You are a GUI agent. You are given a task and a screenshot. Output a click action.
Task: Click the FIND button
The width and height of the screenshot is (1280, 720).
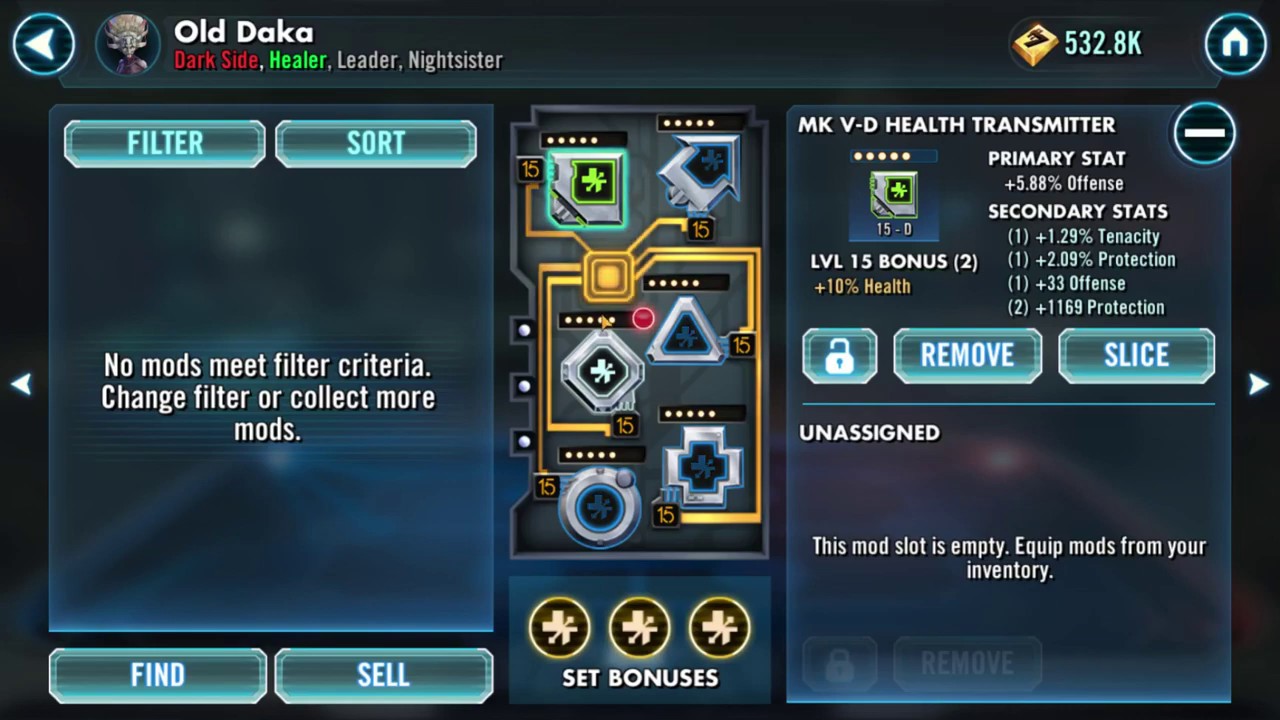click(x=158, y=675)
